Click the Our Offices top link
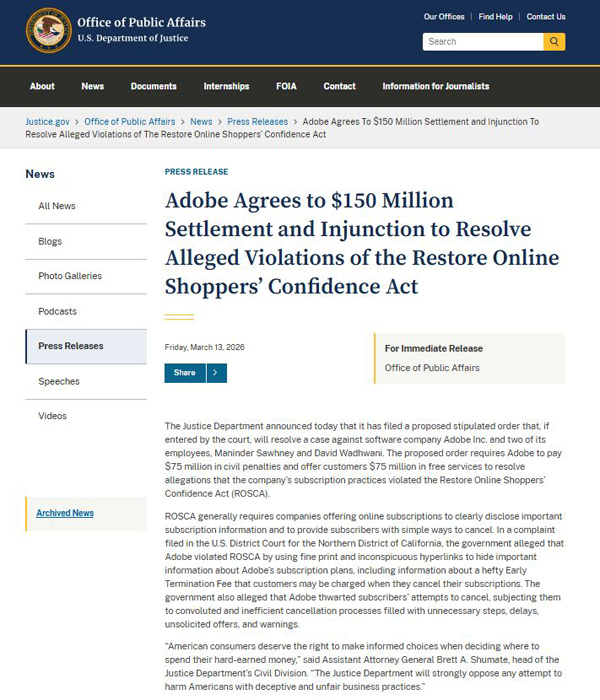The height and width of the screenshot is (700, 600). coord(444,17)
